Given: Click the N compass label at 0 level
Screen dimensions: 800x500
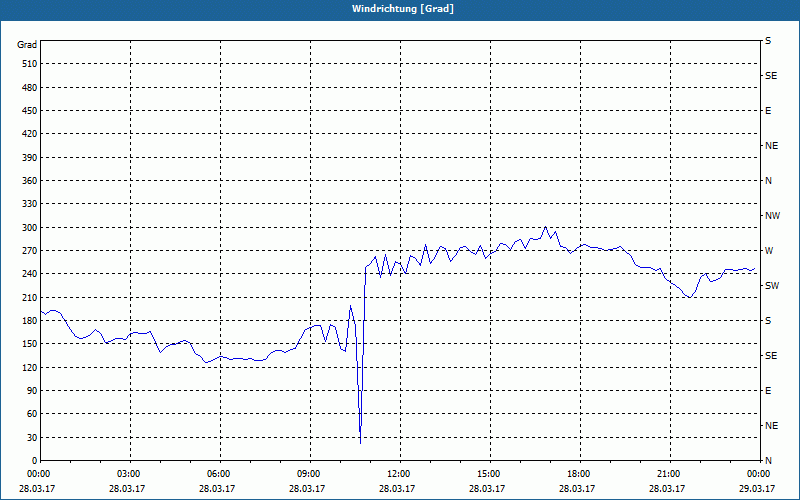Looking at the screenshot, I should pyautogui.click(x=769, y=460).
